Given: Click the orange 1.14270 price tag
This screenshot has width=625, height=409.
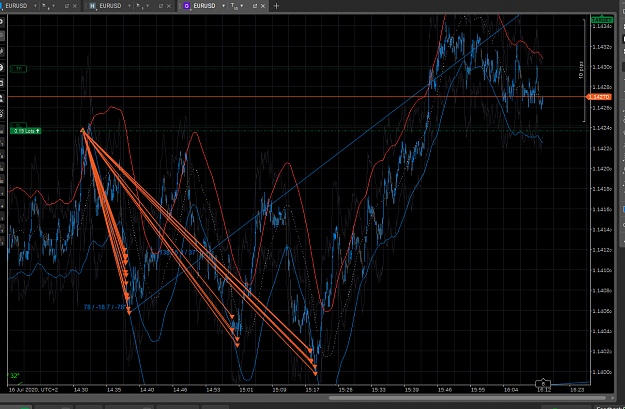Looking at the screenshot, I should coord(599,97).
